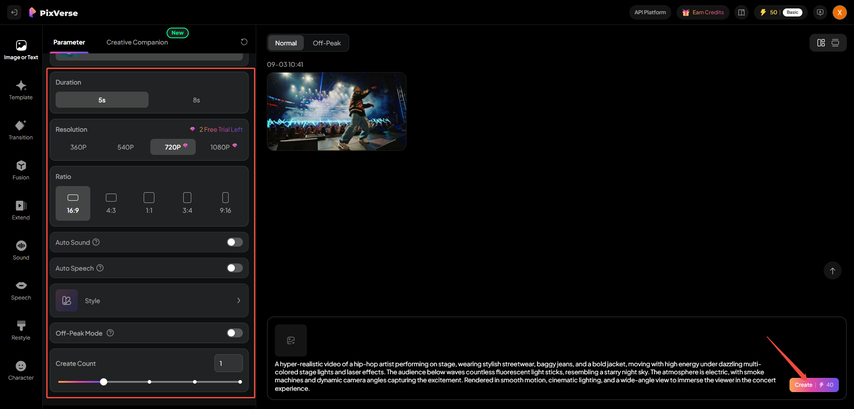Viewport: 854px width, 409px height.
Task: Open the generated concert video thumbnail
Action: point(336,111)
